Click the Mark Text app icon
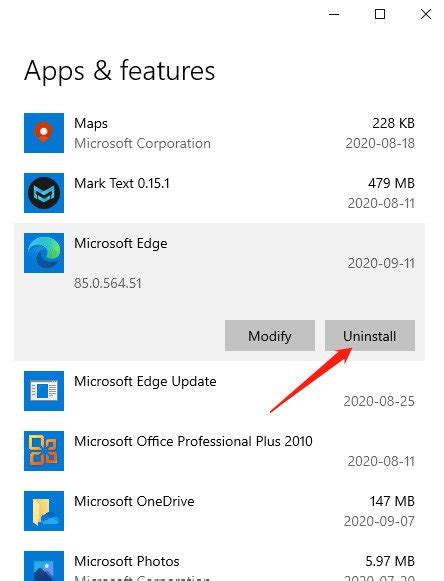 pyautogui.click(x=44, y=193)
